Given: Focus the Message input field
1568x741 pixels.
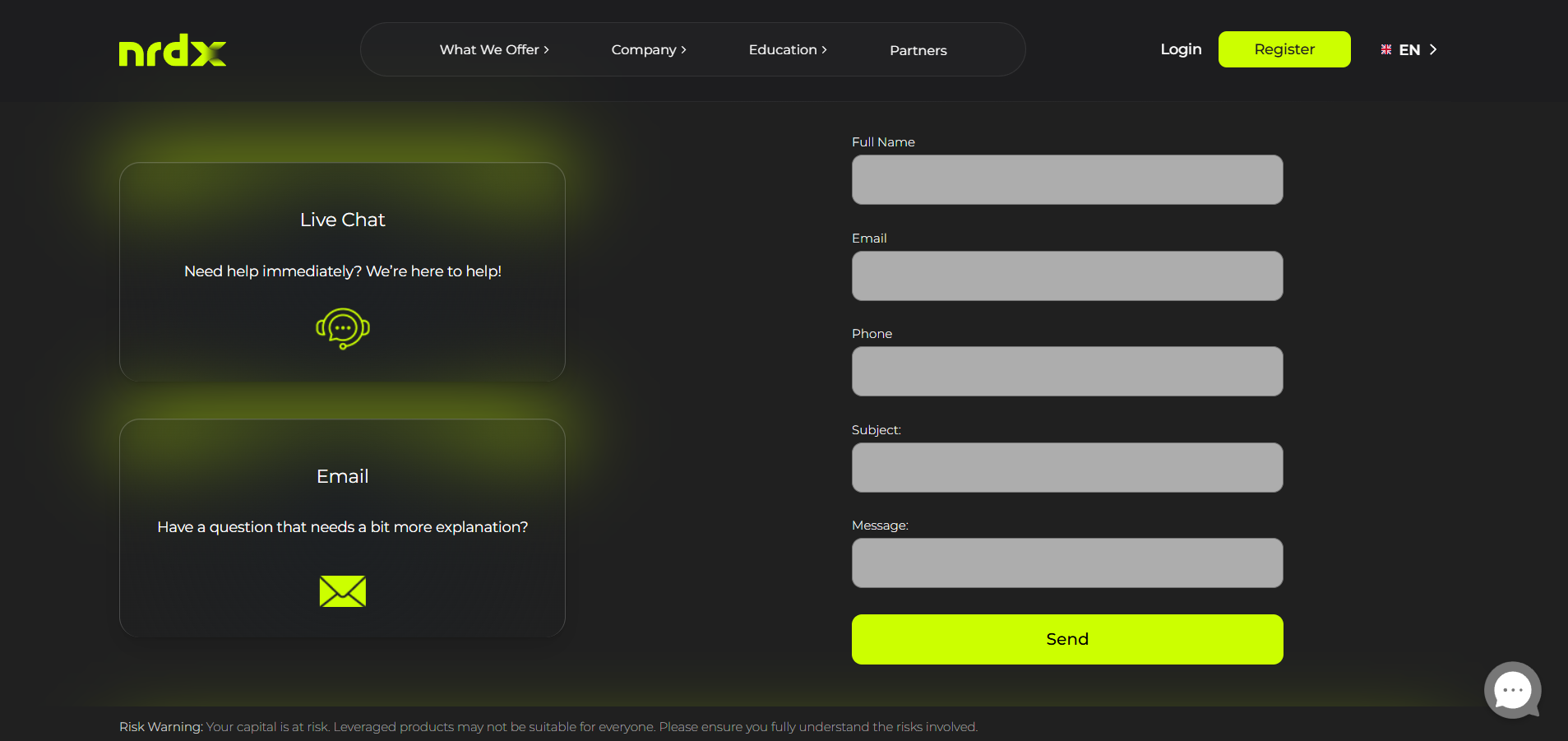Looking at the screenshot, I should pyautogui.click(x=1067, y=563).
